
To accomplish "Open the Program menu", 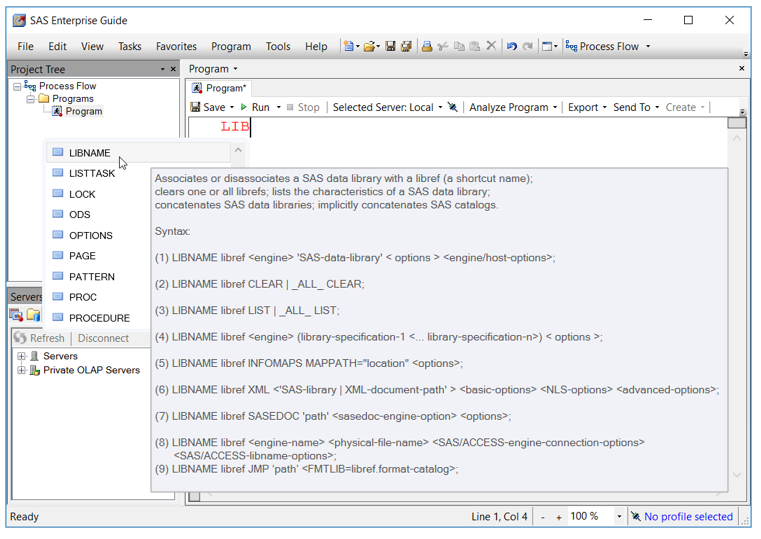I will click(x=231, y=47).
